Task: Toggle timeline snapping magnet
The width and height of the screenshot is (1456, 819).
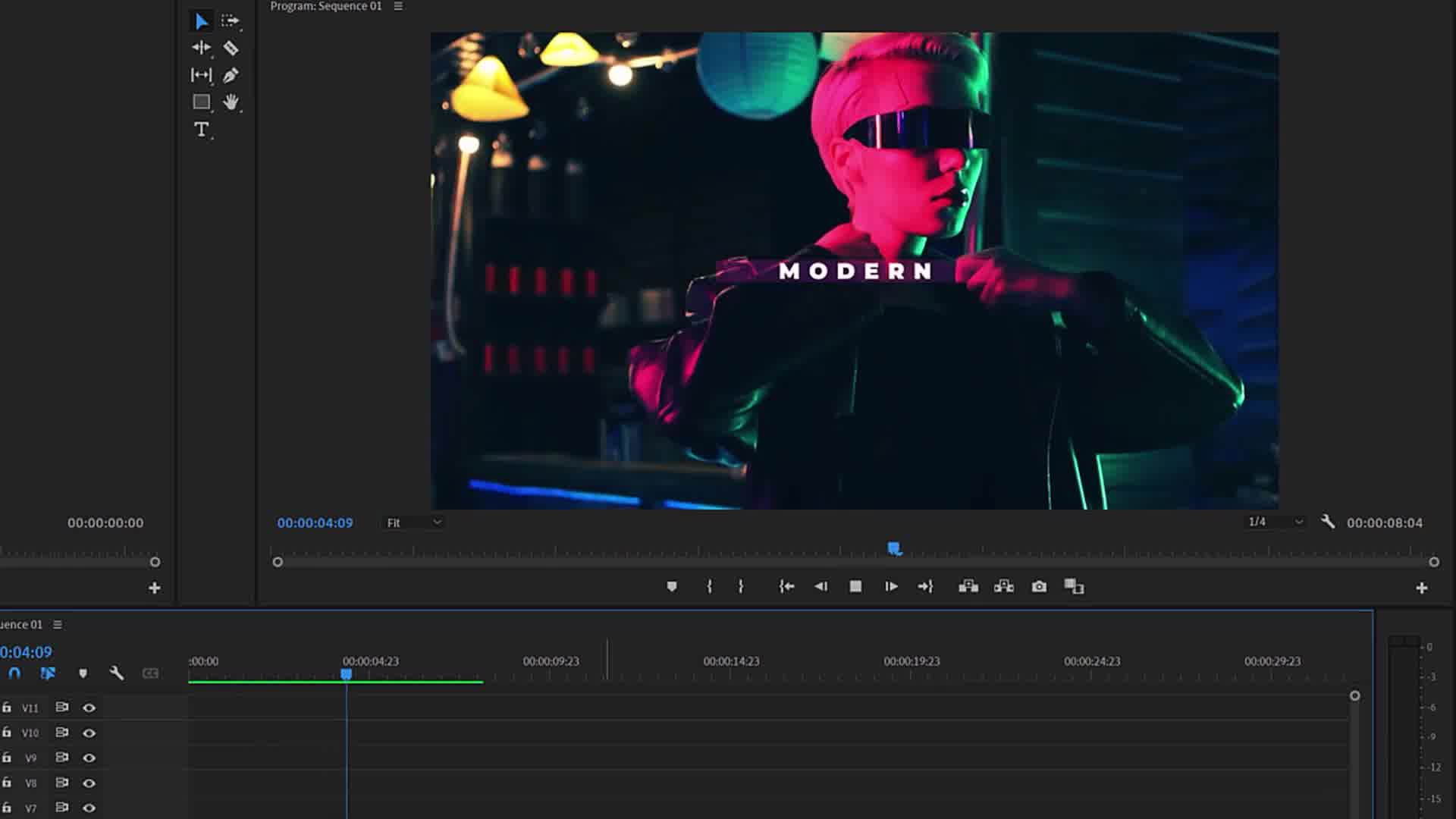Action: point(14,673)
